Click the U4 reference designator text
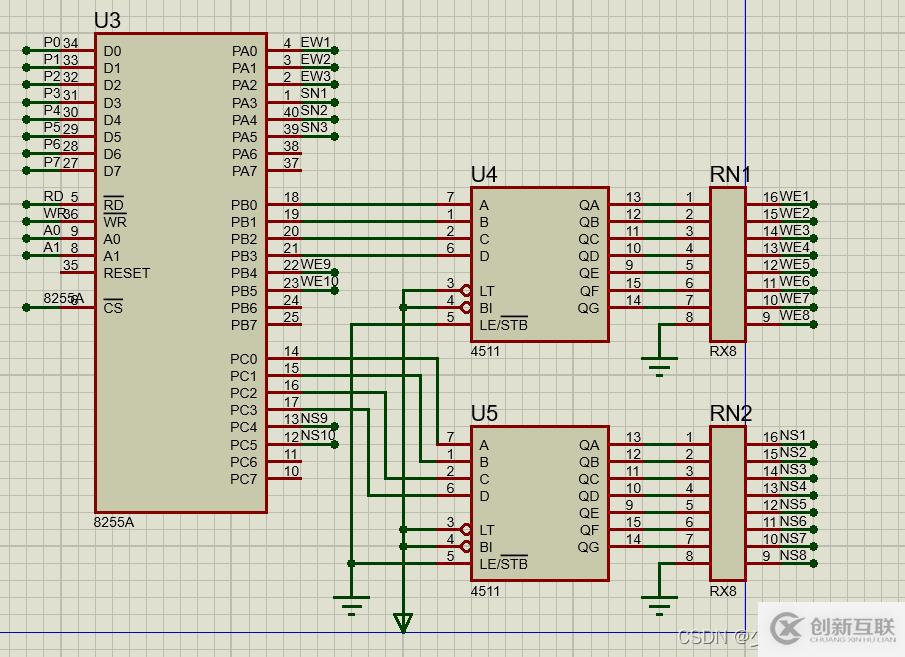This screenshot has width=905, height=657. click(484, 174)
